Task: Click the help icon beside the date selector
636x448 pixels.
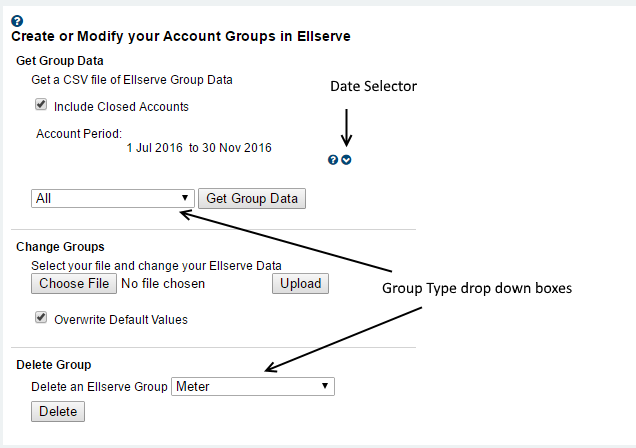Action: (333, 160)
